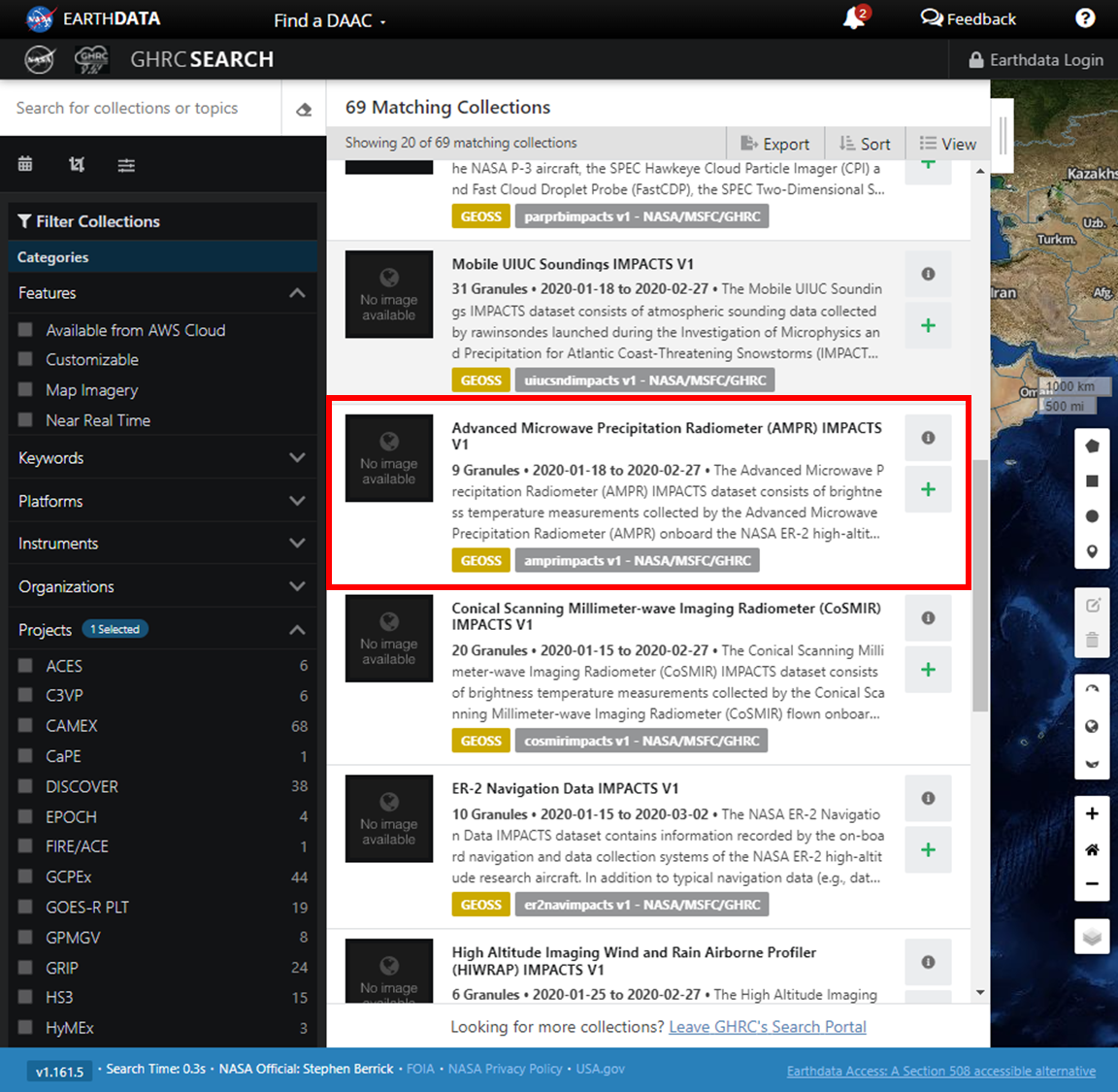Select the polygon spatial search tool
The height and width of the screenshot is (1092, 1118).
[x=1092, y=447]
